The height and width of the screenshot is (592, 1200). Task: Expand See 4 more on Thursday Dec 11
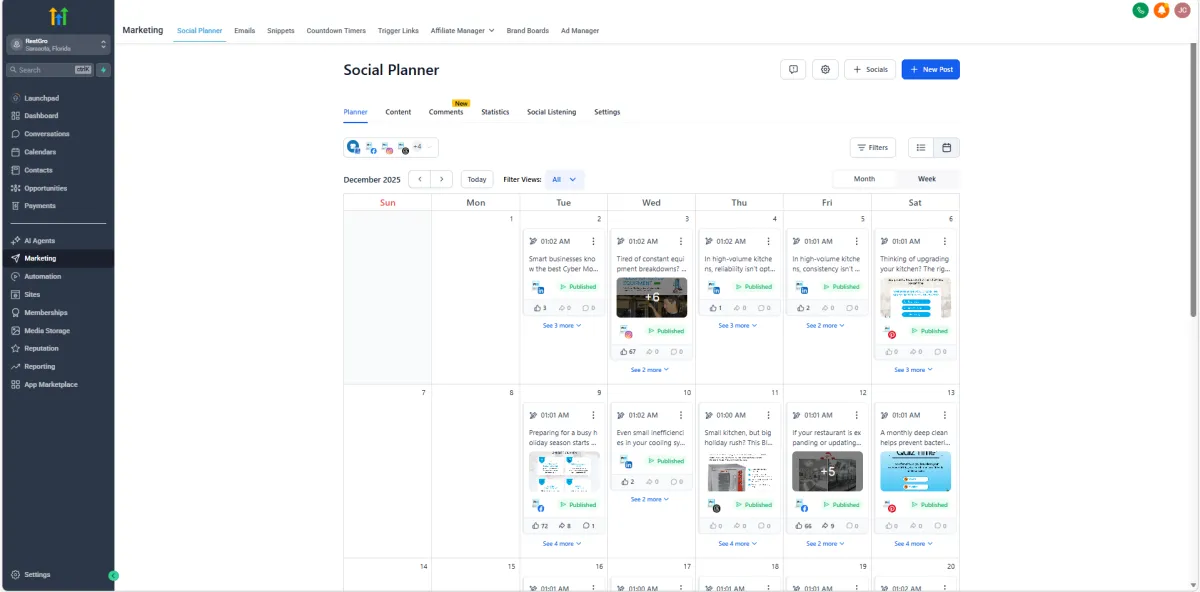[738, 544]
